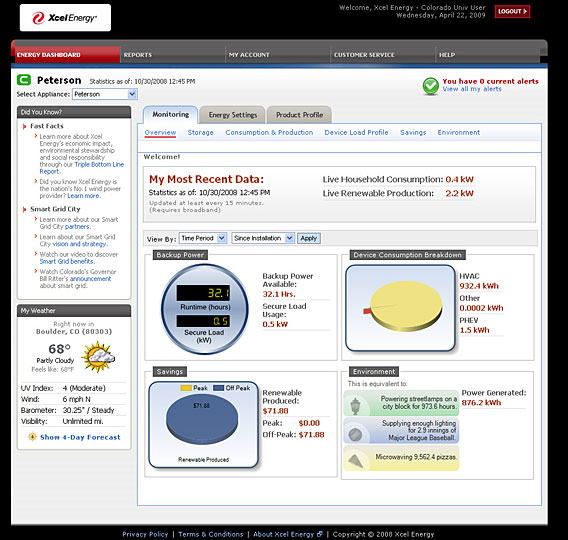
Task: Click the backup power runtime gauge
Action: [205, 309]
